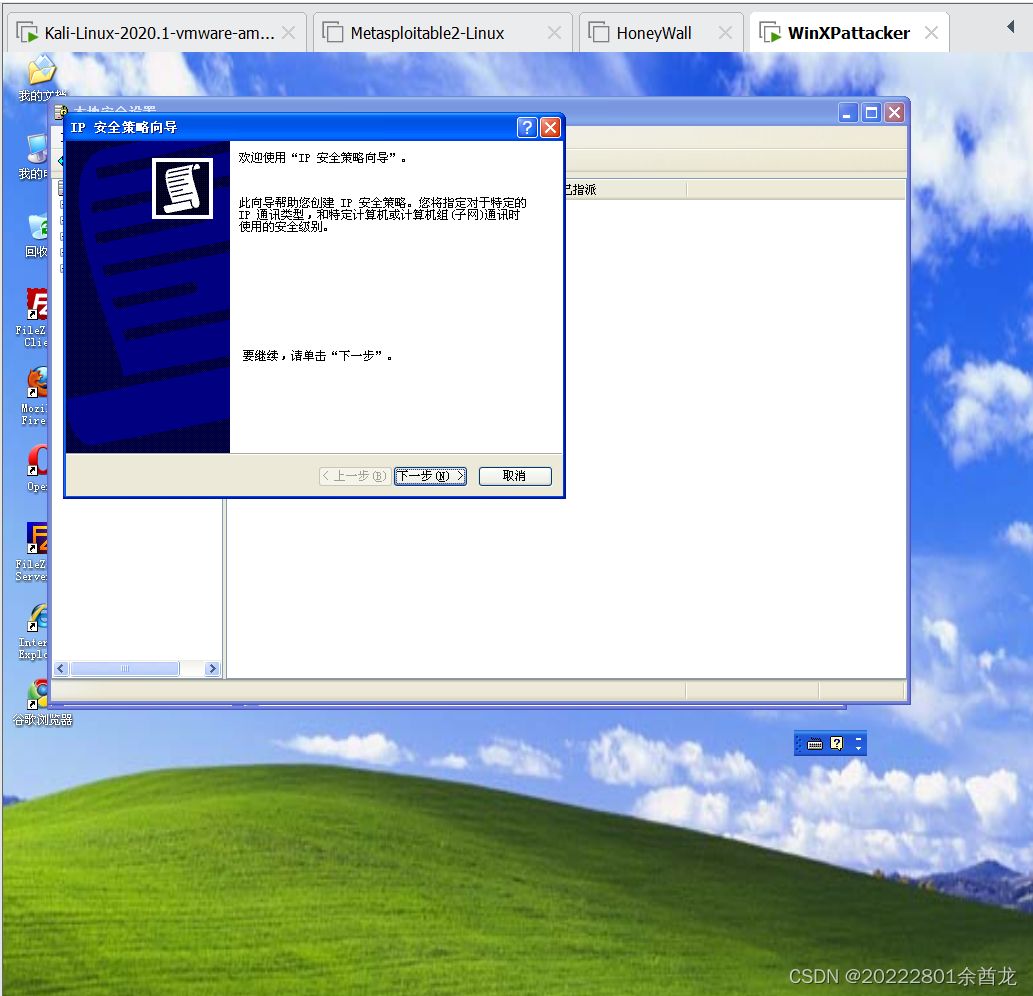The width and height of the screenshot is (1033, 996).
Task: Click language bar help icon
Action: [837, 744]
